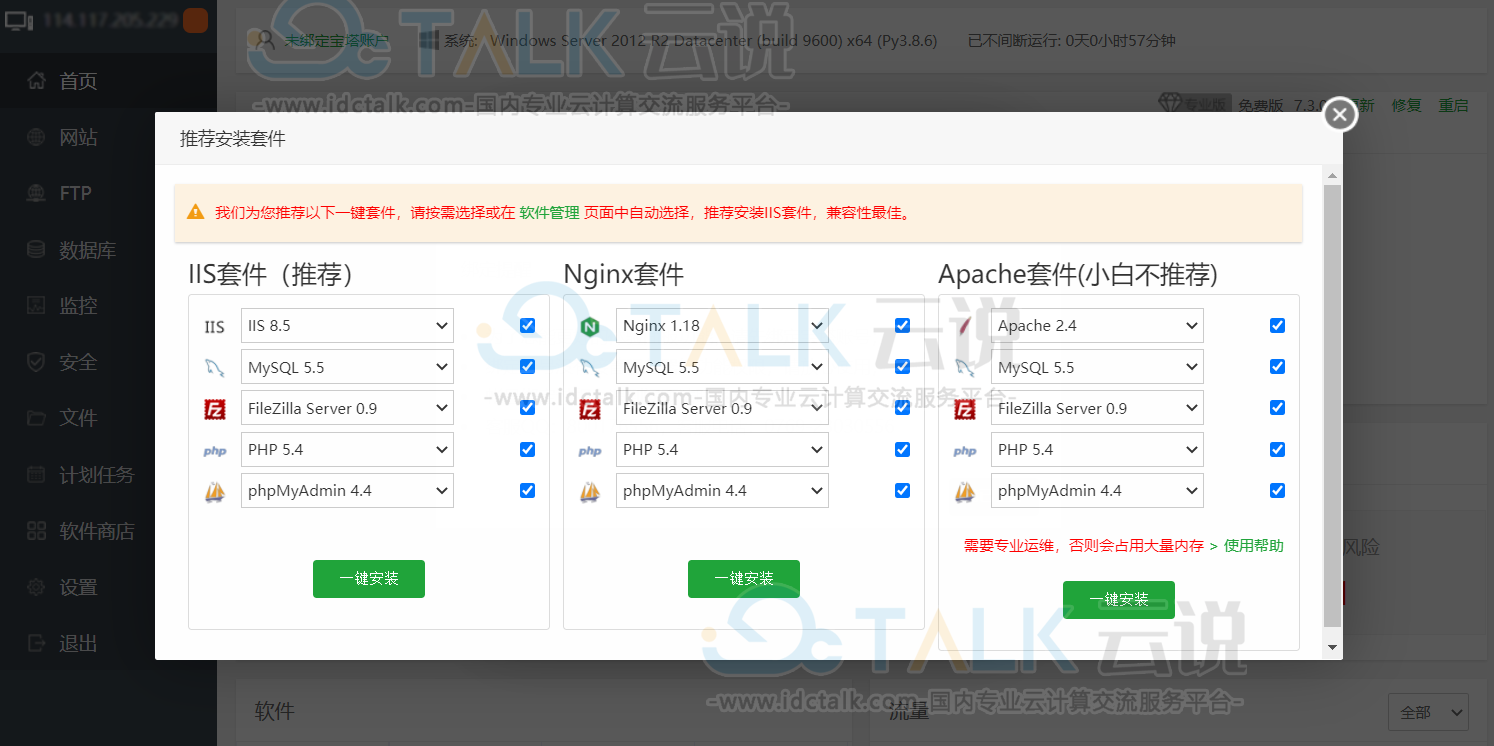Open the 软件管理 link in notice
Viewport: 1494px width, 746px height.
[549, 213]
